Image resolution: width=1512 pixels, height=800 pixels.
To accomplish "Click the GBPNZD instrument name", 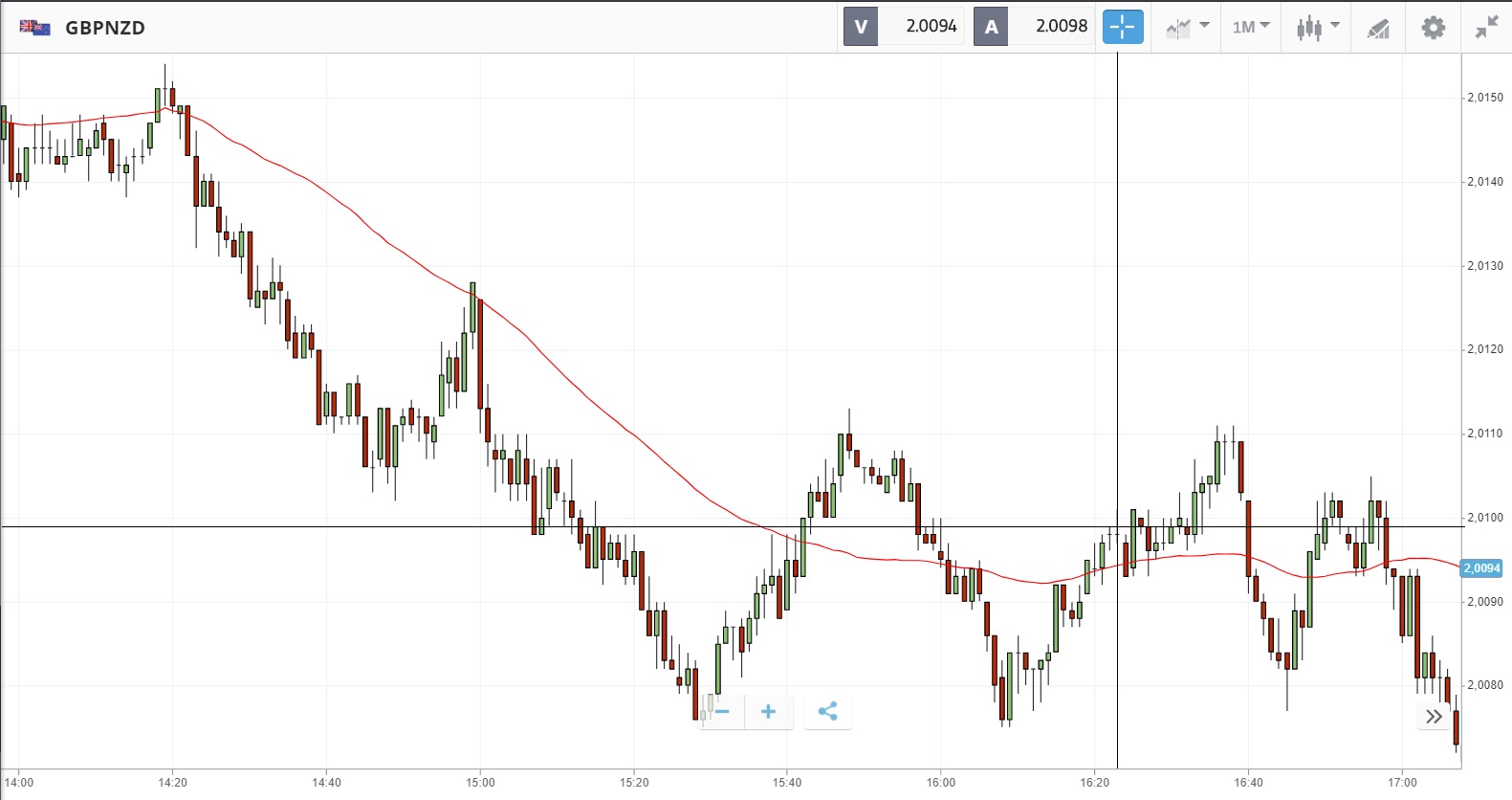I will 105,28.
